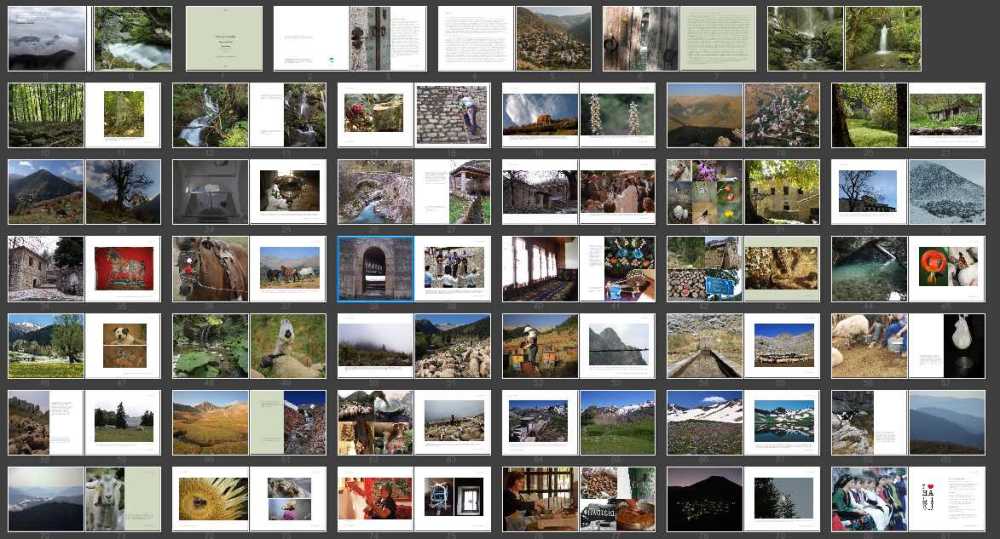Select the mountain peak above village page
The width and height of the screenshot is (1000, 539).
pyautogui.click(x=46, y=191)
